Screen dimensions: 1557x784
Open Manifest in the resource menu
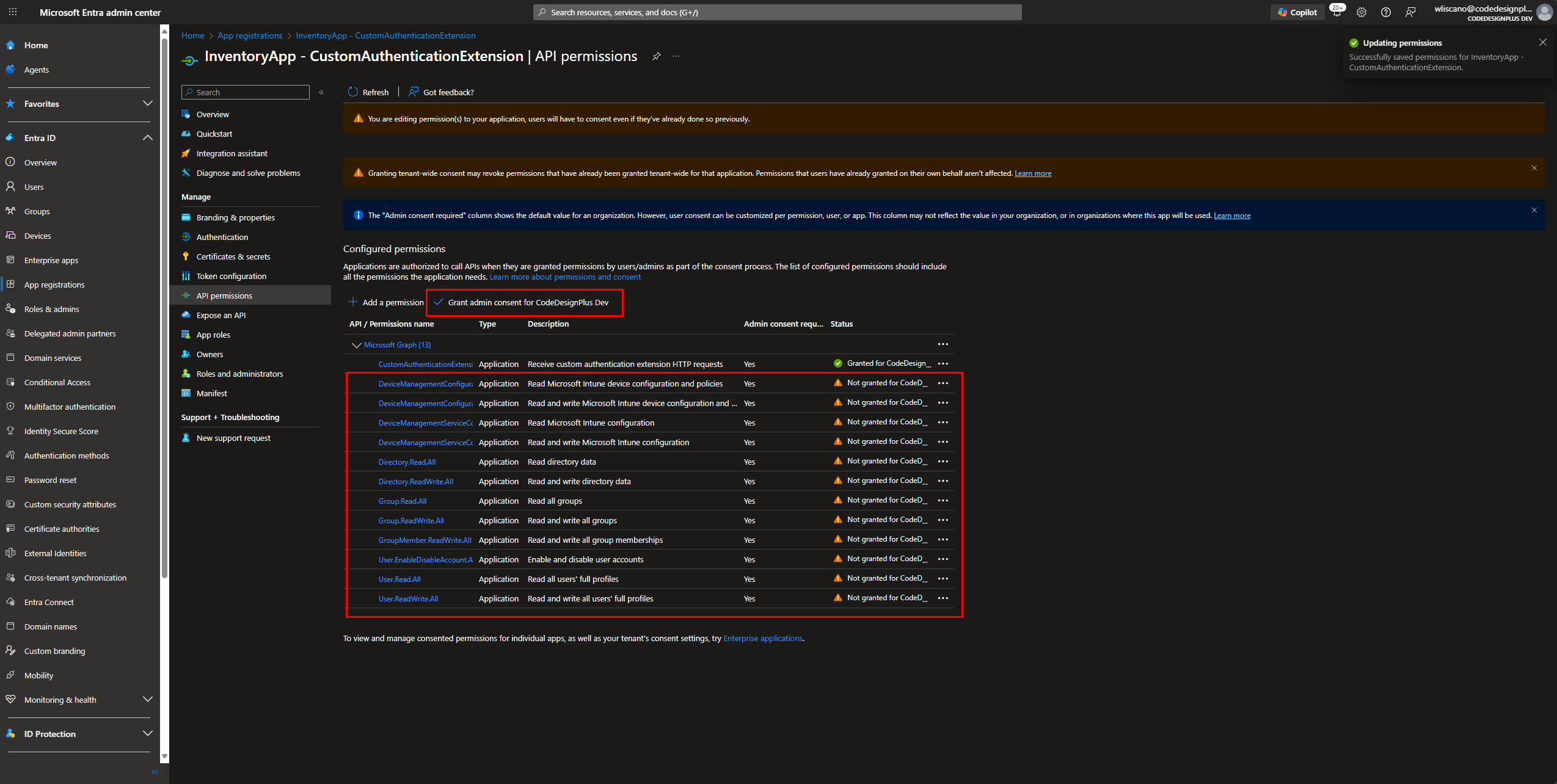pos(212,393)
